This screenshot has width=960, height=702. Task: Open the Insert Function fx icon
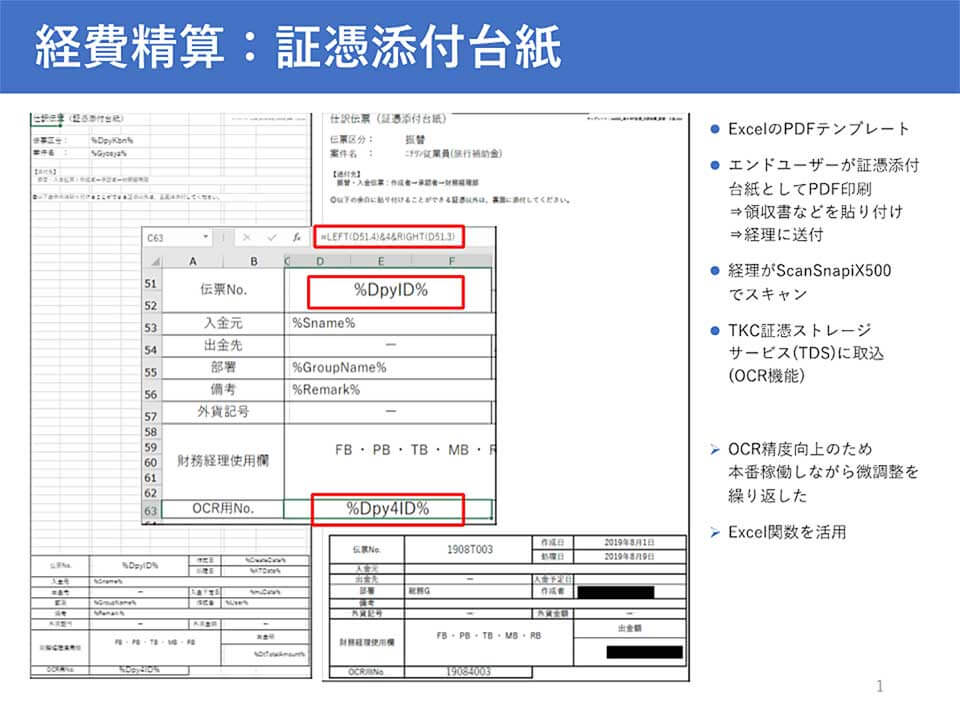(296, 237)
